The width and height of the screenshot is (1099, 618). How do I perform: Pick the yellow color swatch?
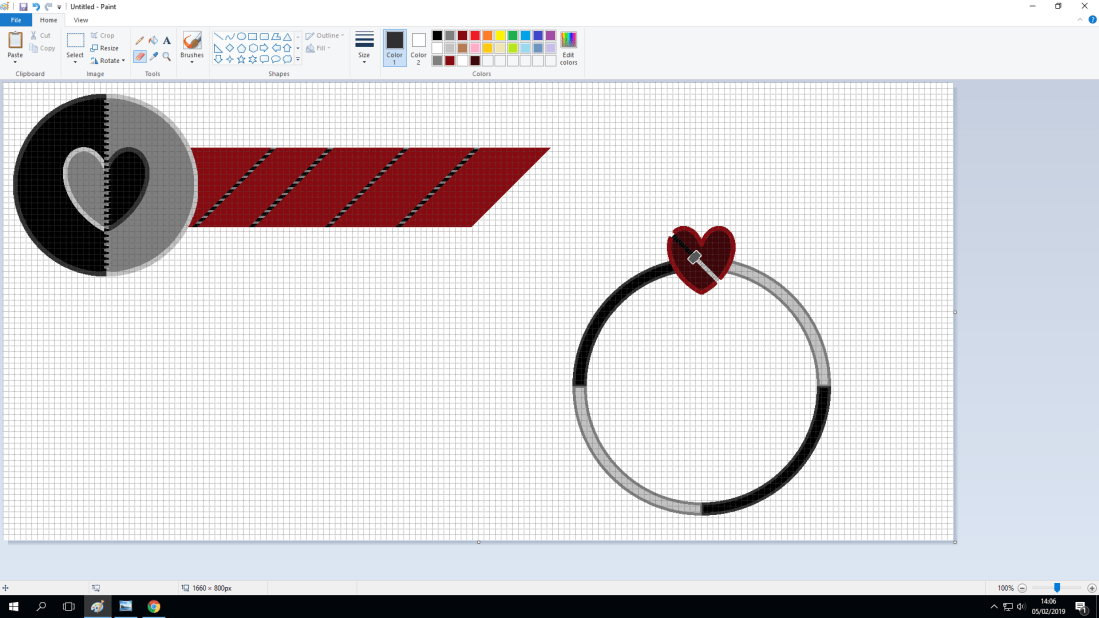(500, 36)
